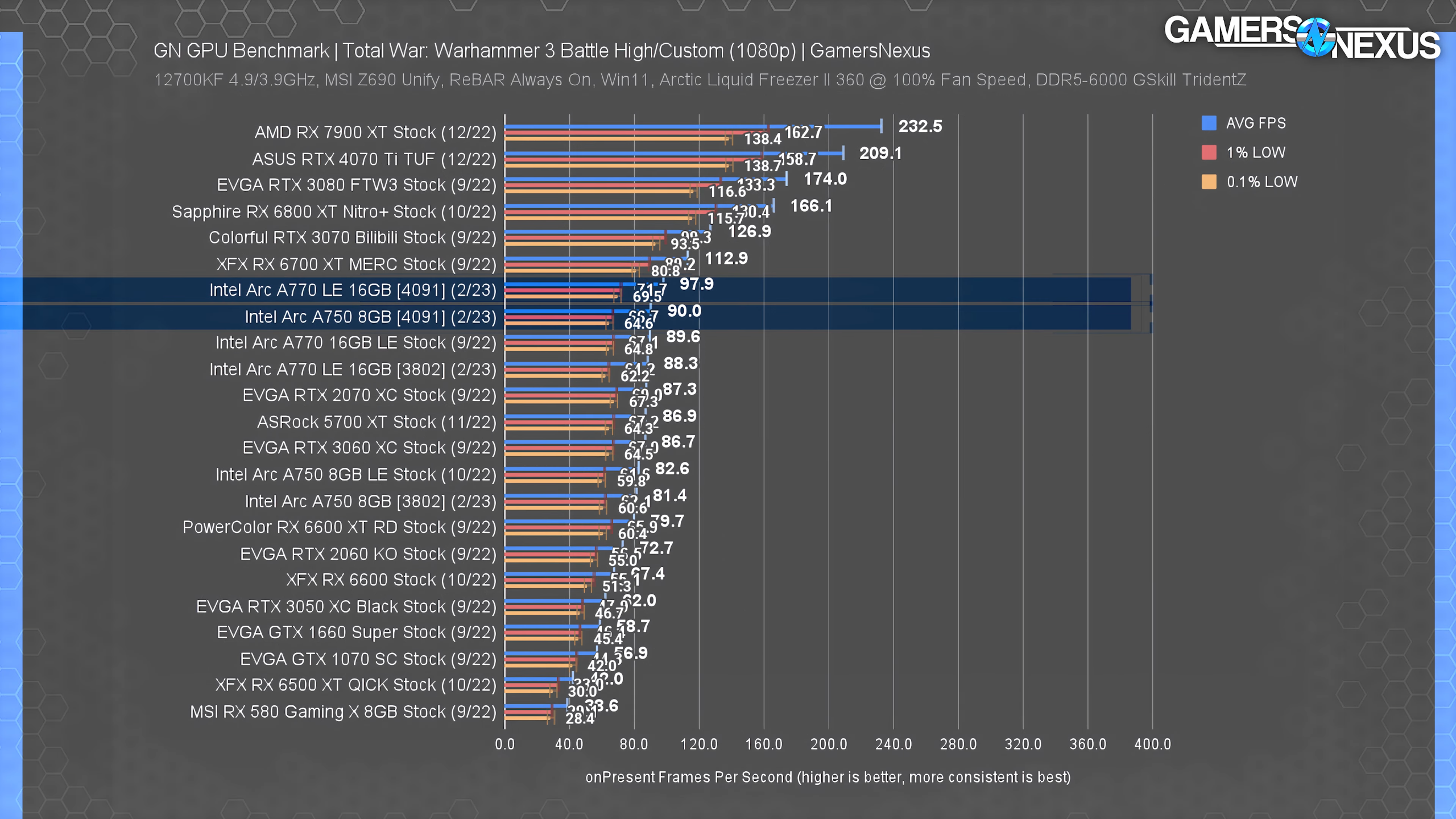Viewport: 1456px width, 819px height.
Task: Click the orange 0.1% LOW legend swatch
Action: tap(1209, 182)
